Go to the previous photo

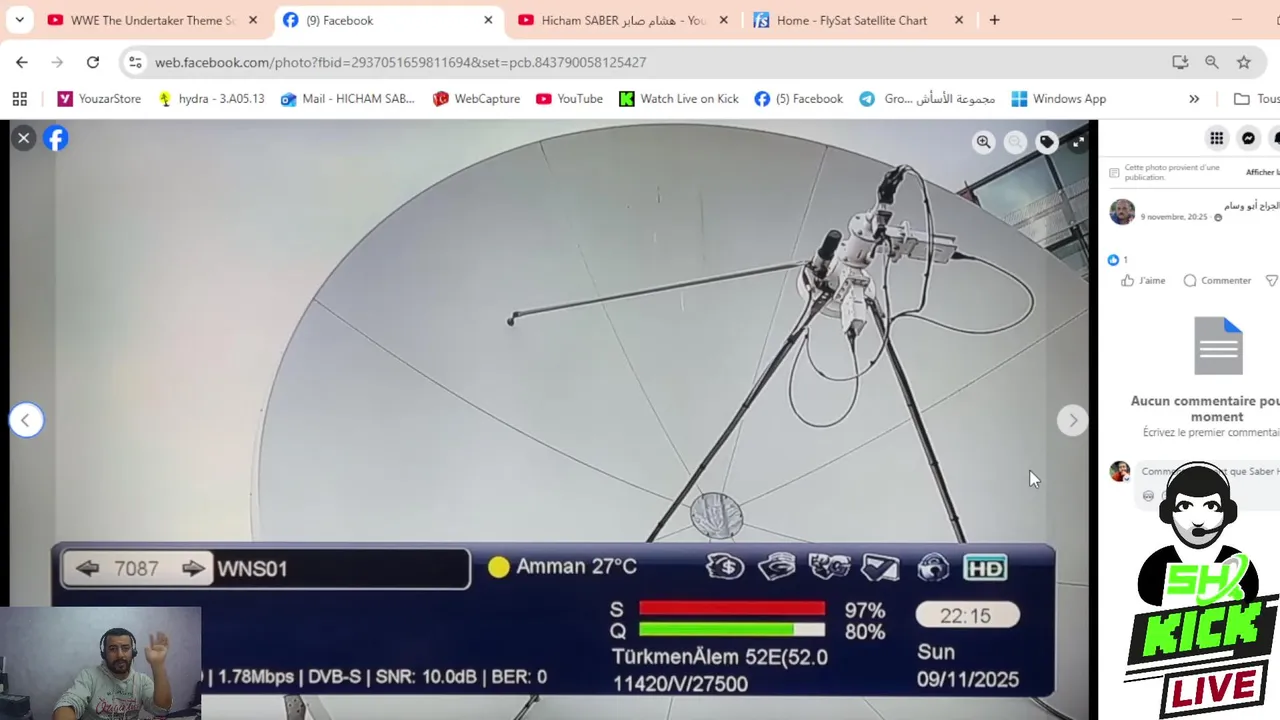pos(26,420)
